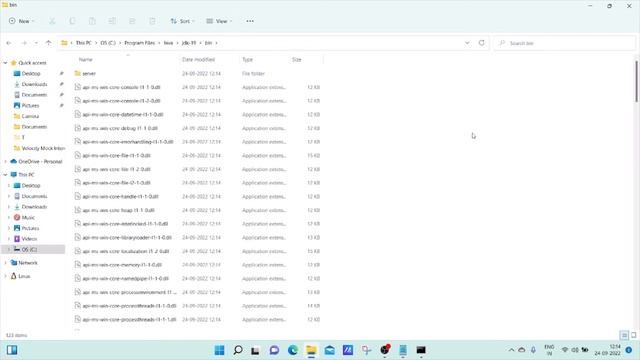Open Music under This PC
This screenshot has width=640, height=360.
coord(28,218)
